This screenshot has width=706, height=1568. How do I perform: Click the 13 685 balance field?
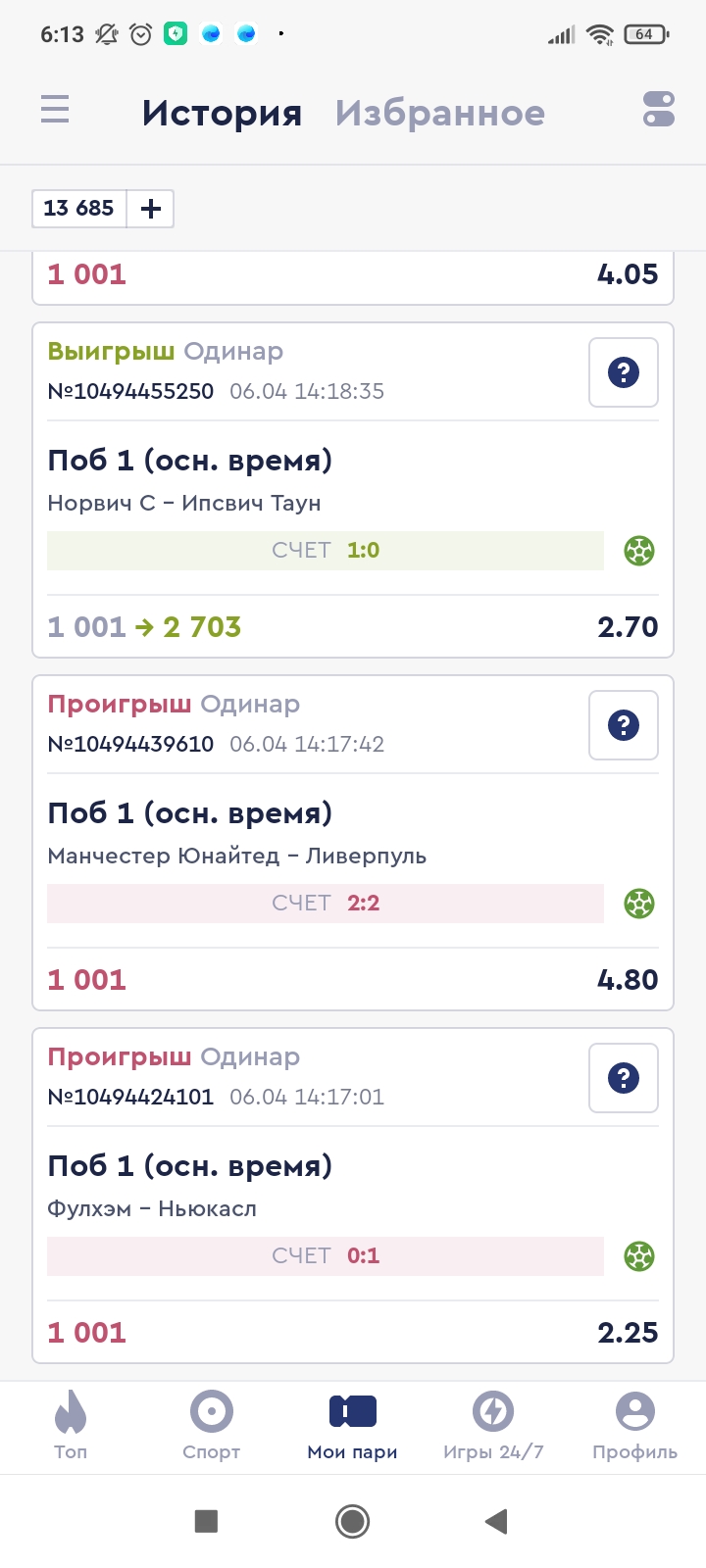click(x=79, y=209)
